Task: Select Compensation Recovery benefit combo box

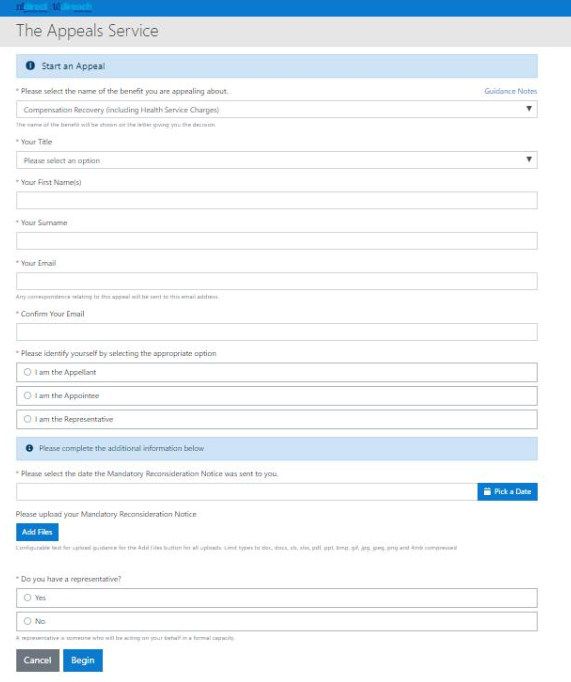Action: [x=277, y=109]
